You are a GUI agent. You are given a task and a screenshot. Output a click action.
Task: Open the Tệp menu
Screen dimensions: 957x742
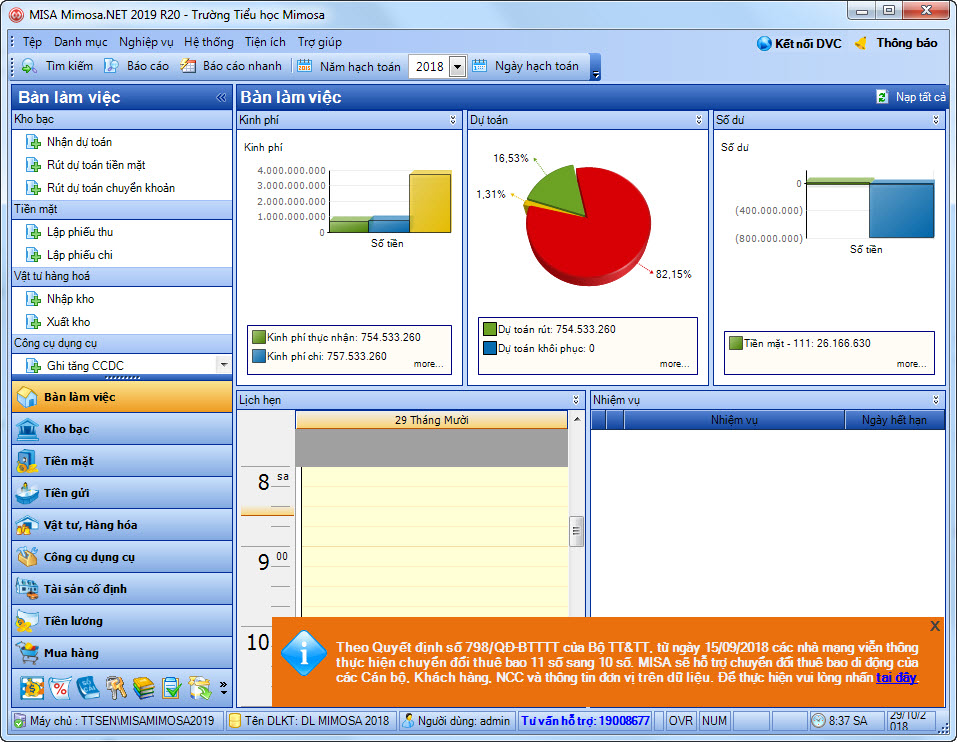(32, 42)
